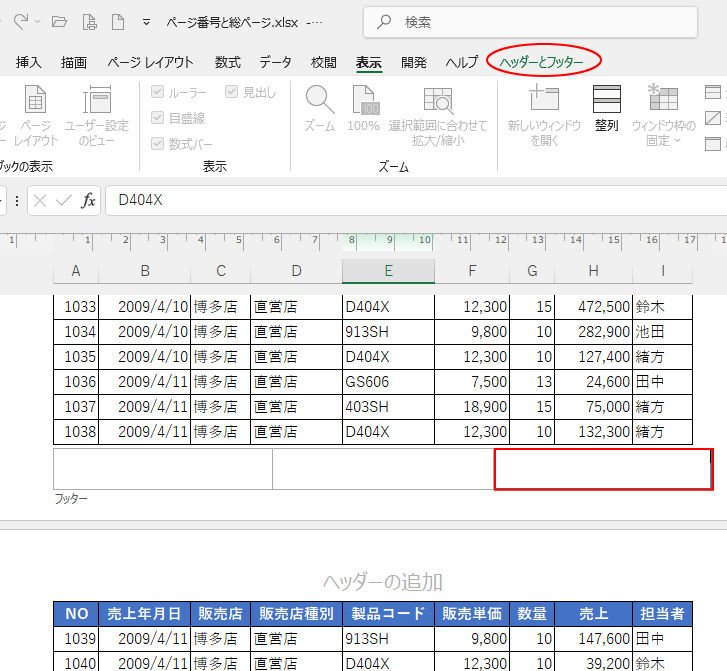Click cell 403SH in row 1037
Image resolution: width=727 pixels, height=671 pixels.
click(x=389, y=407)
